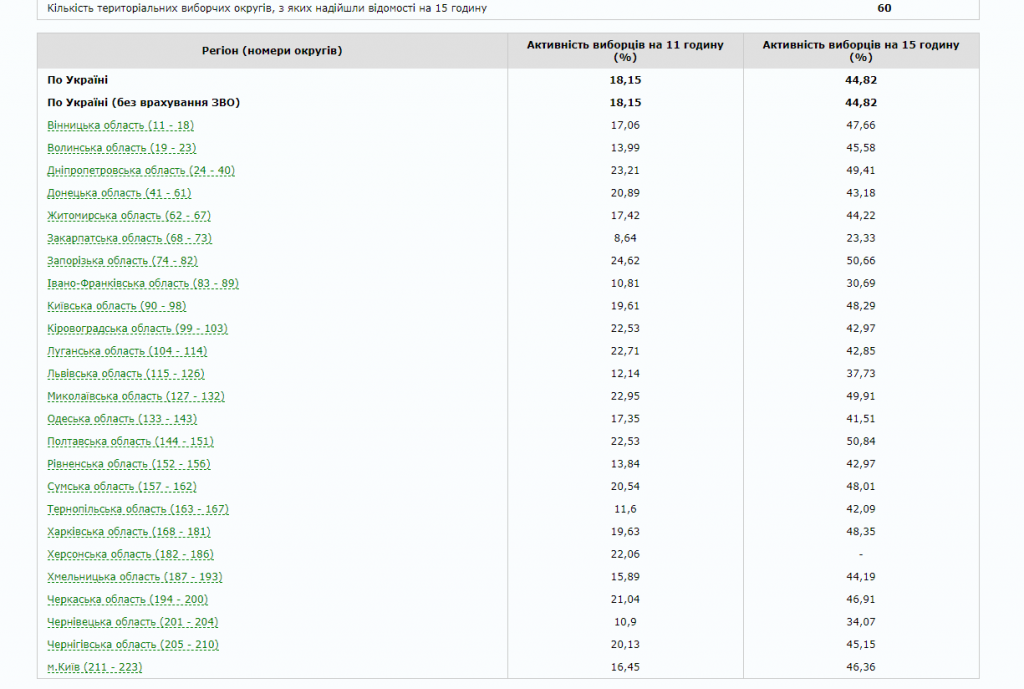Go to Одеська область (133 - 143)

pyautogui.click(x=122, y=419)
